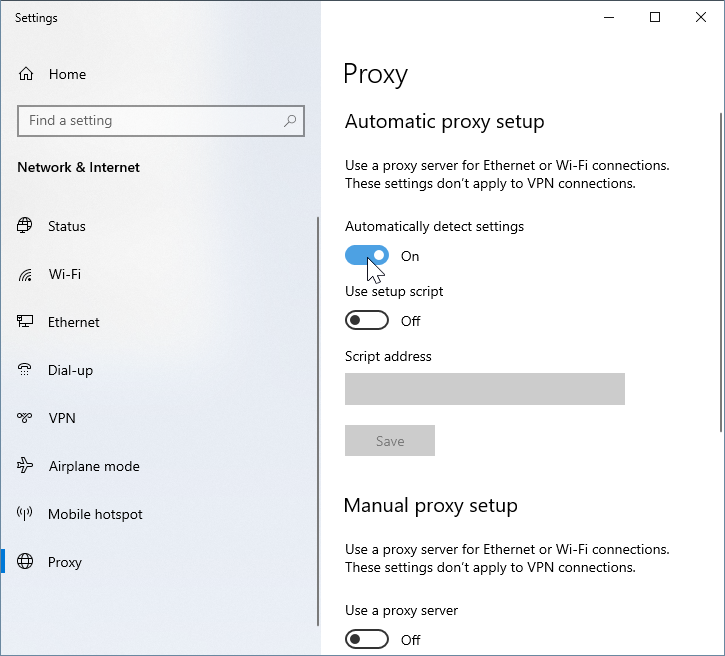Screen dimensions: 725x656
Task: Open the Status section label
Action: [x=67, y=226]
